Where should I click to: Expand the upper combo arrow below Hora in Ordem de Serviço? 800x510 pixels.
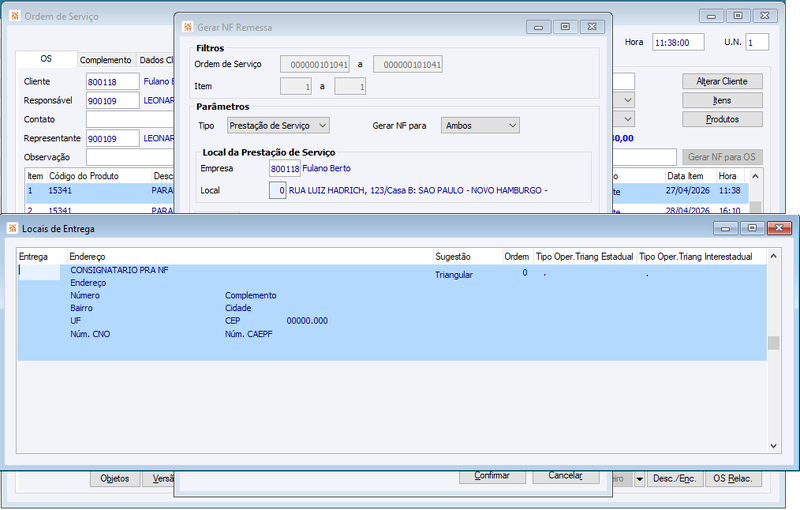point(628,100)
